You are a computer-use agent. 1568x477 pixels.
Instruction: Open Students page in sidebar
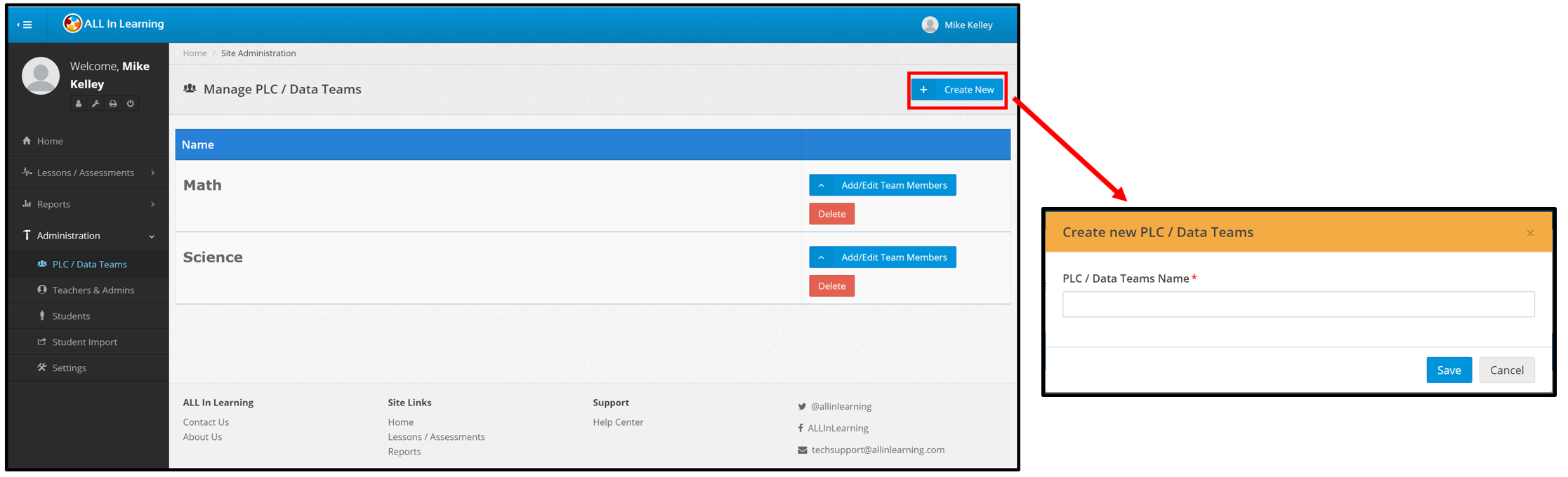pos(71,316)
